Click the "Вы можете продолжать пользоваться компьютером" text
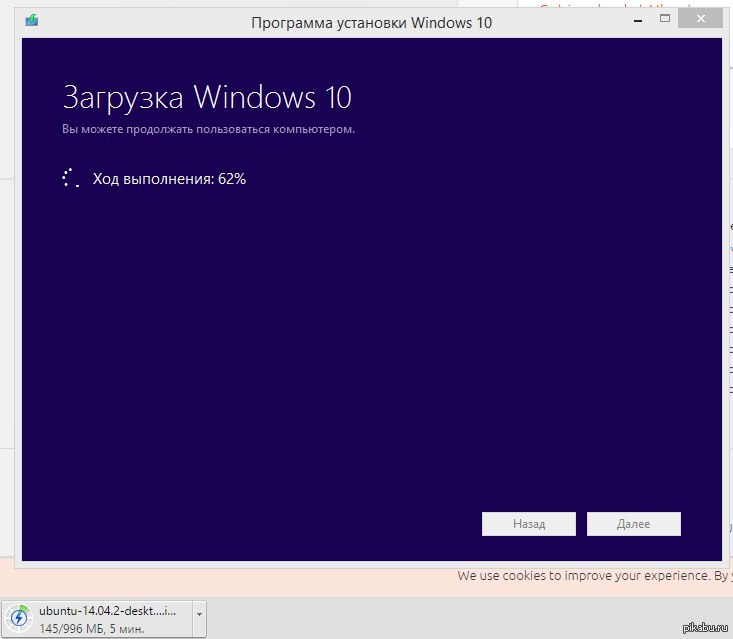The height and width of the screenshot is (639, 733). click(208, 129)
